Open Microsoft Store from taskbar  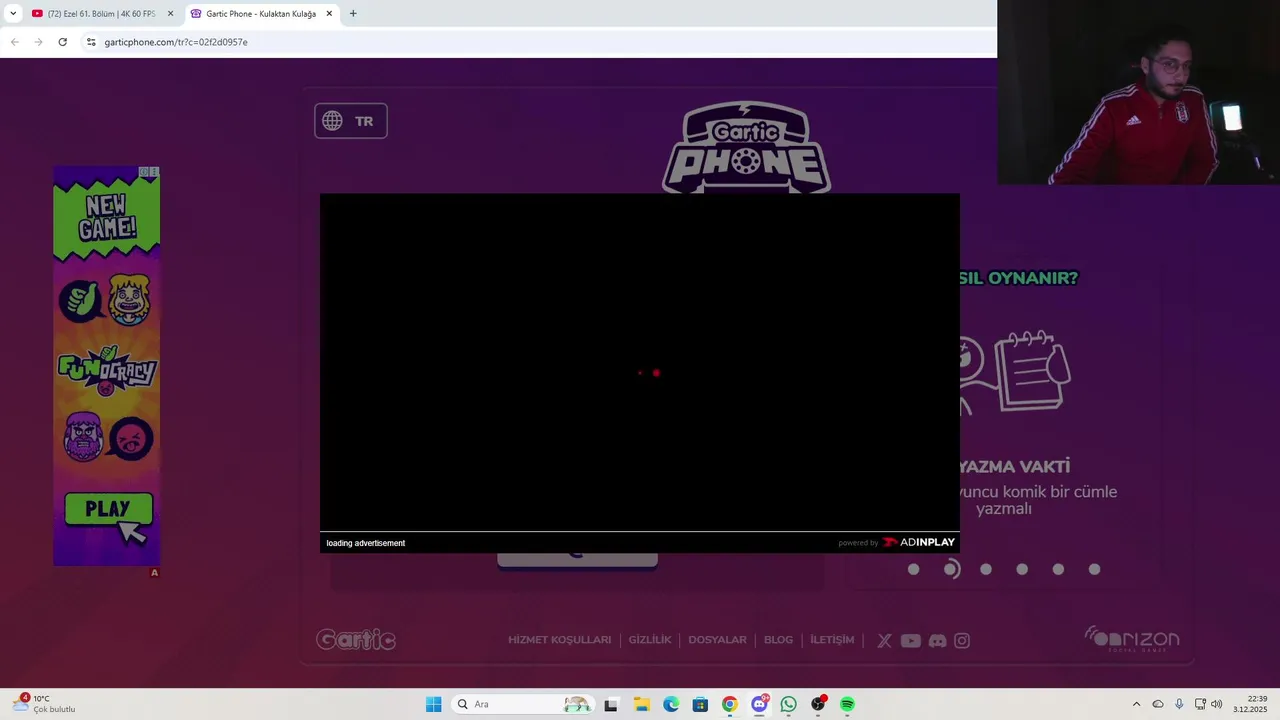(x=700, y=704)
